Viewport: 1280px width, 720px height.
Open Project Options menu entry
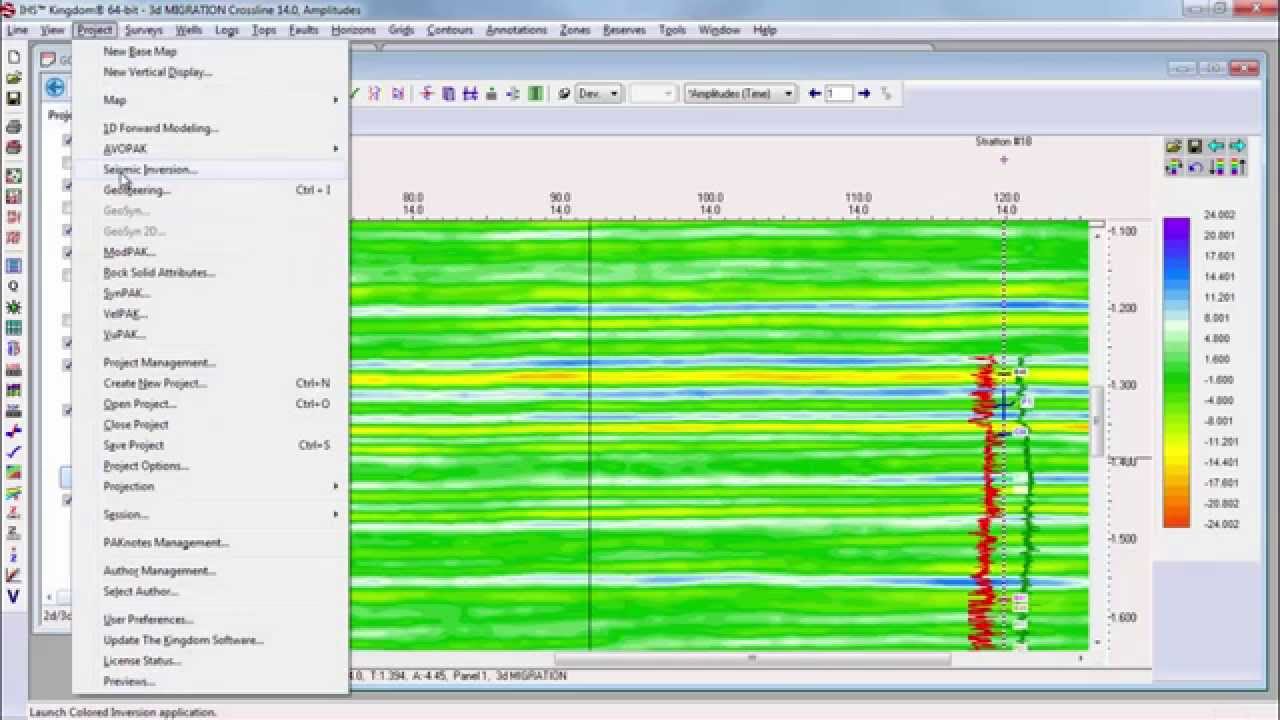point(145,466)
